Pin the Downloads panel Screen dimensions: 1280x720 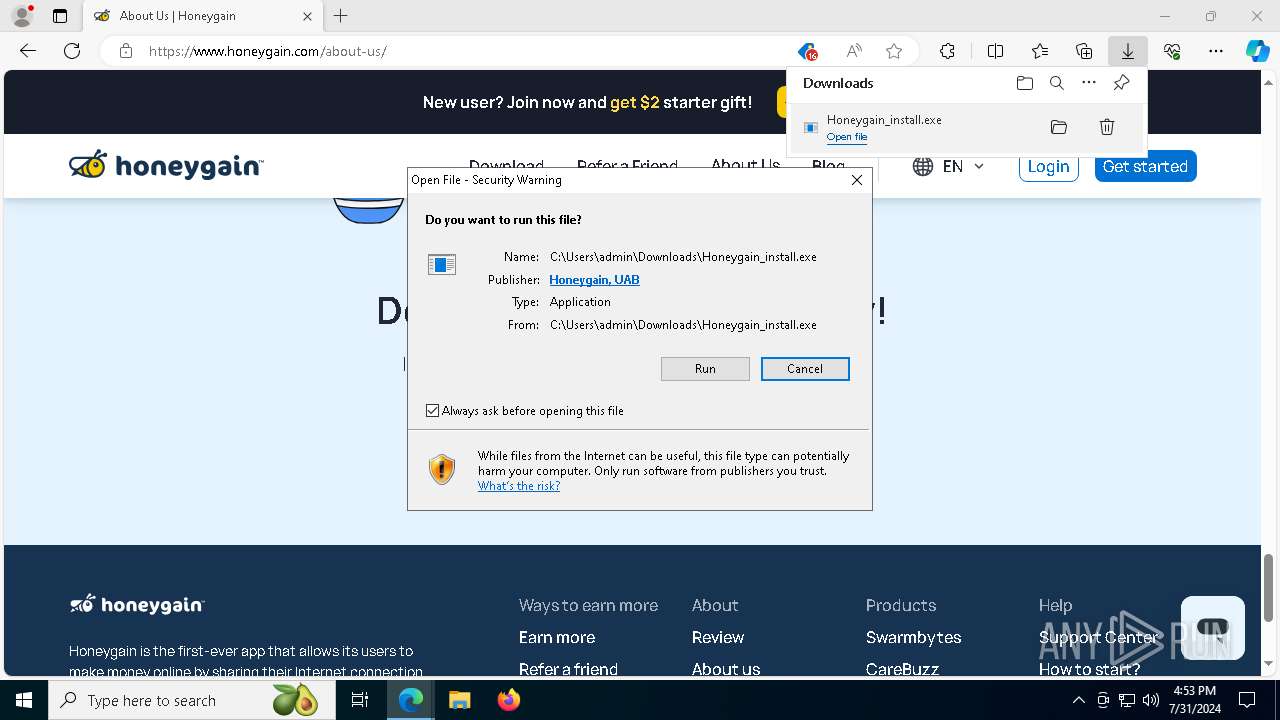pos(1121,83)
